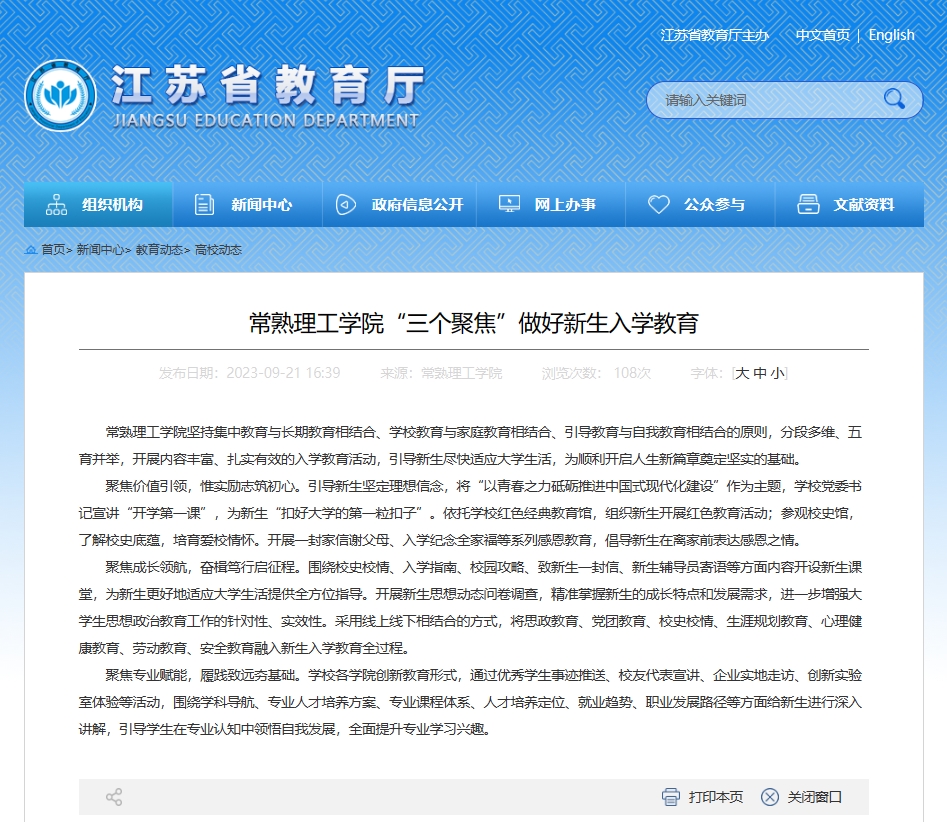Click the share icon below article
Screen dimensions: 947x822
coord(114,797)
